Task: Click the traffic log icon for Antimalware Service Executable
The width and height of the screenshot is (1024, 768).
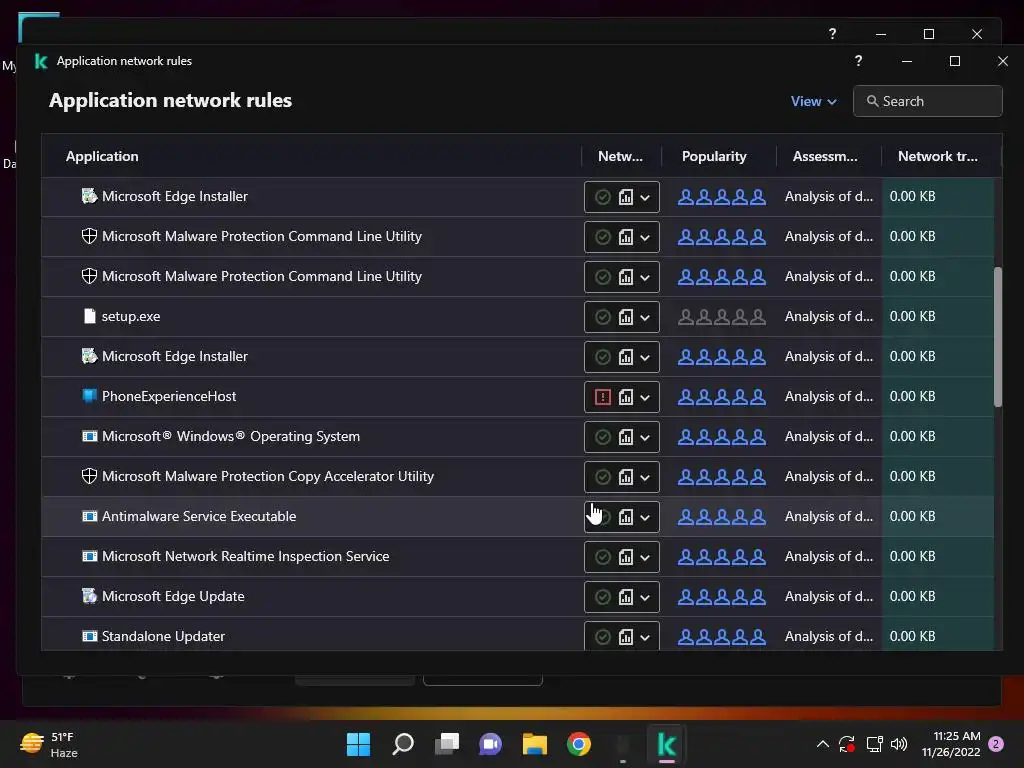Action: (x=626, y=517)
